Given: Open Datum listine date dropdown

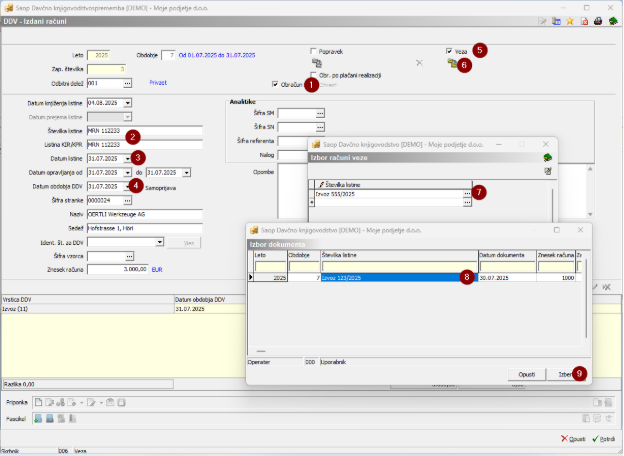Looking at the screenshot, I should pyautogui.click(x=127, y=158).
